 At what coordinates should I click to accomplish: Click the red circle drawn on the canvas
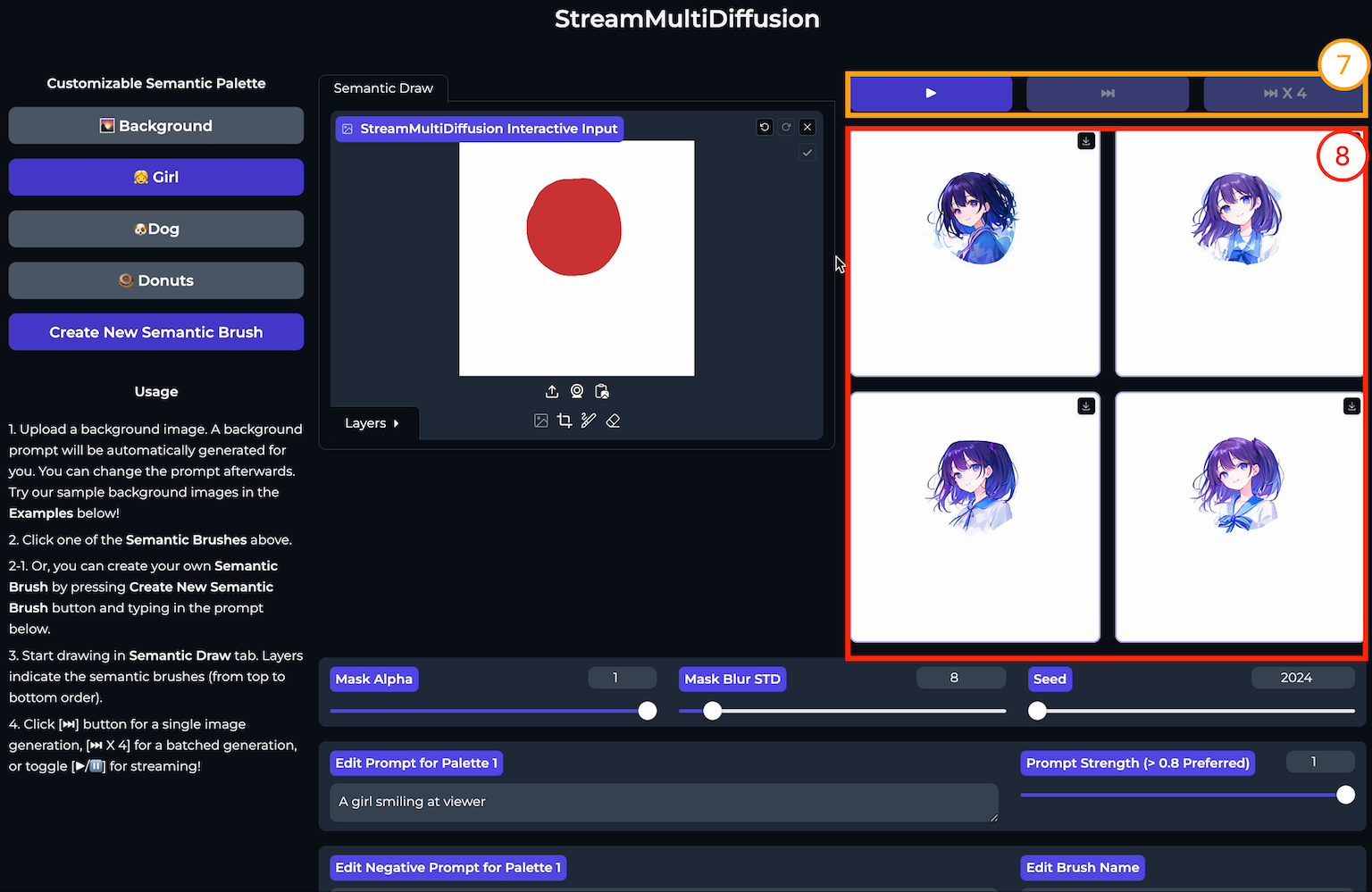coord(573,227)
